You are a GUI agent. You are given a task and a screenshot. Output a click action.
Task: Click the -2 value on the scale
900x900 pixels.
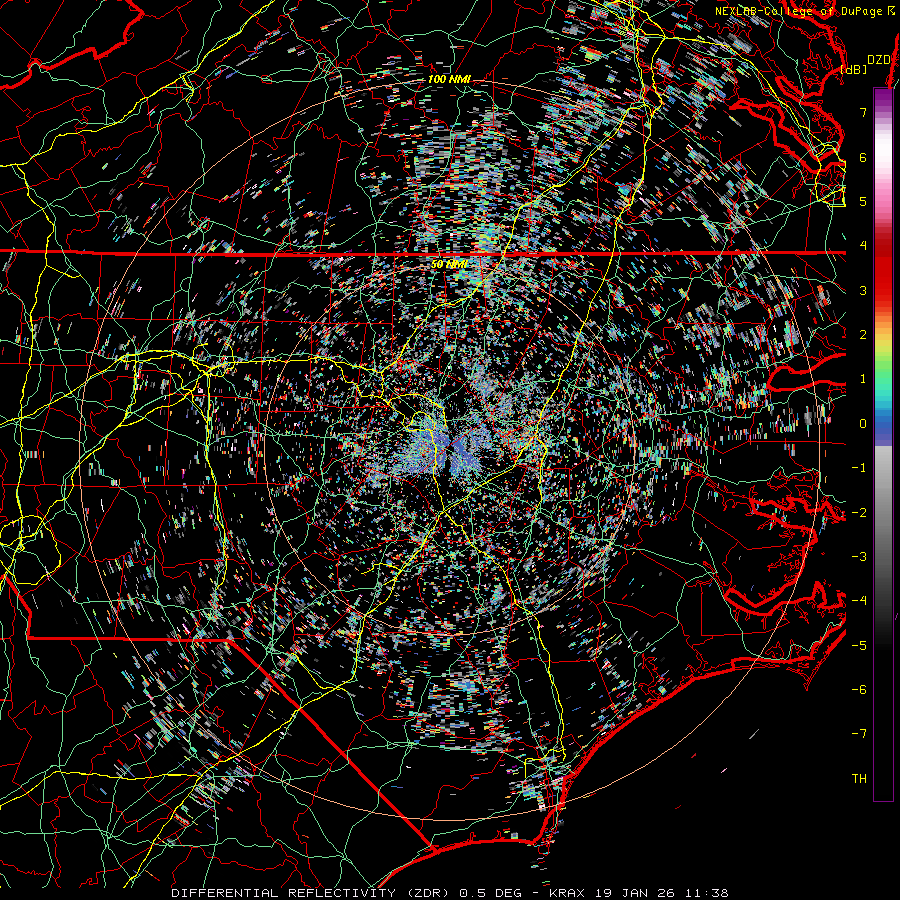[859, 513]
